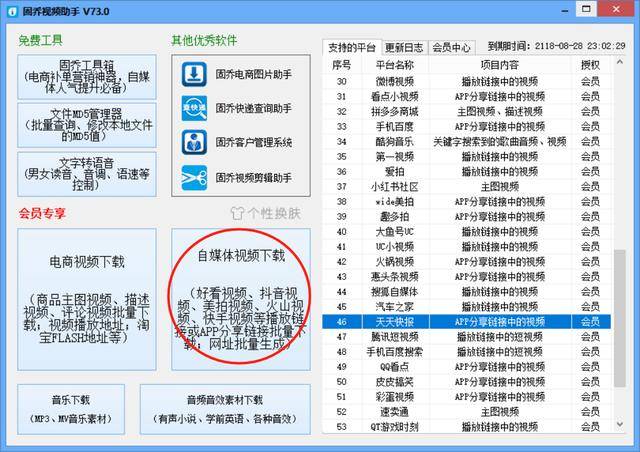Viewport: 640px width, 452px height.
Task: Select the 汽车之家 row
Action: (467, 307)
